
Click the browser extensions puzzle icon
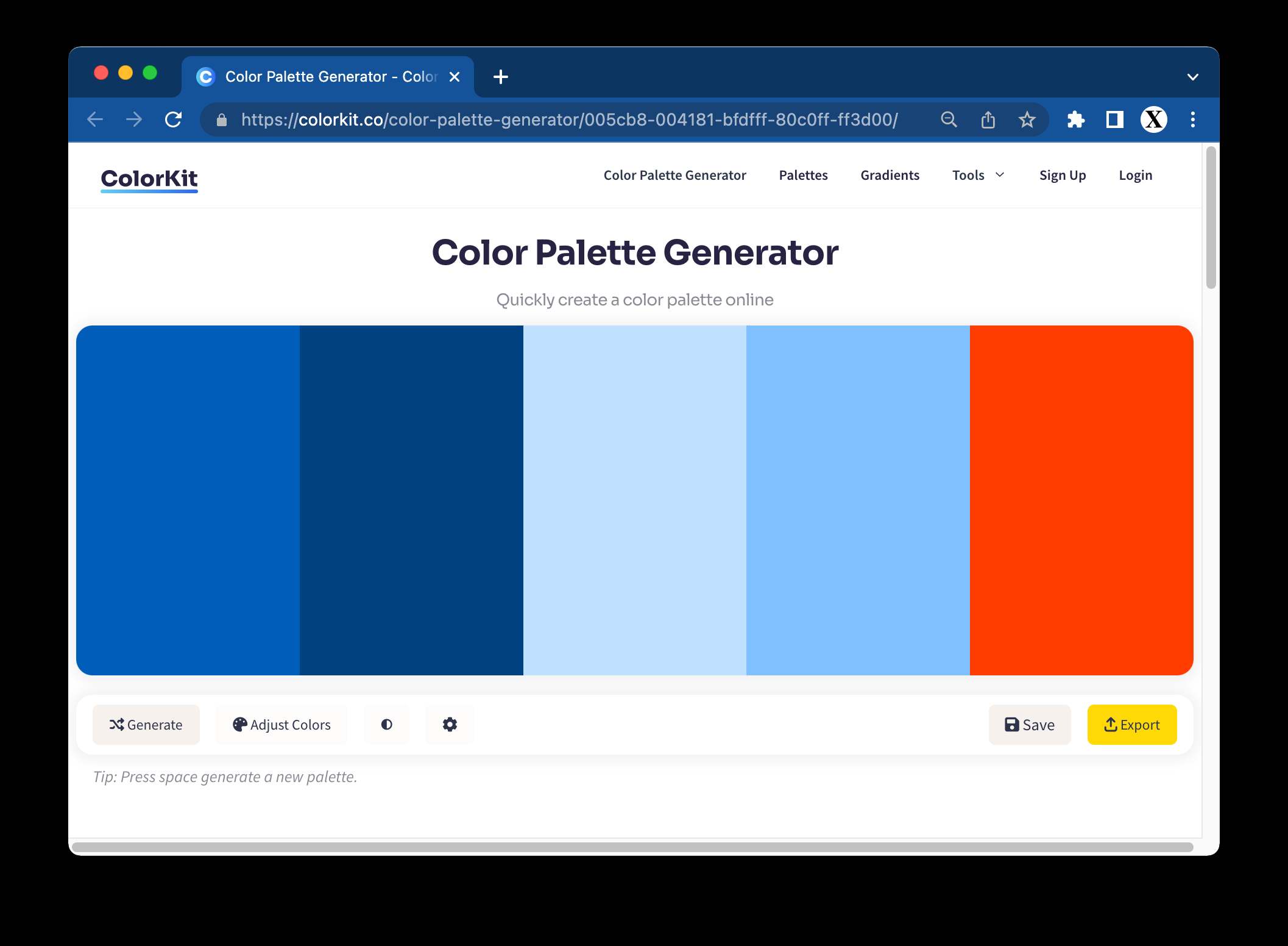point(1078,120)
